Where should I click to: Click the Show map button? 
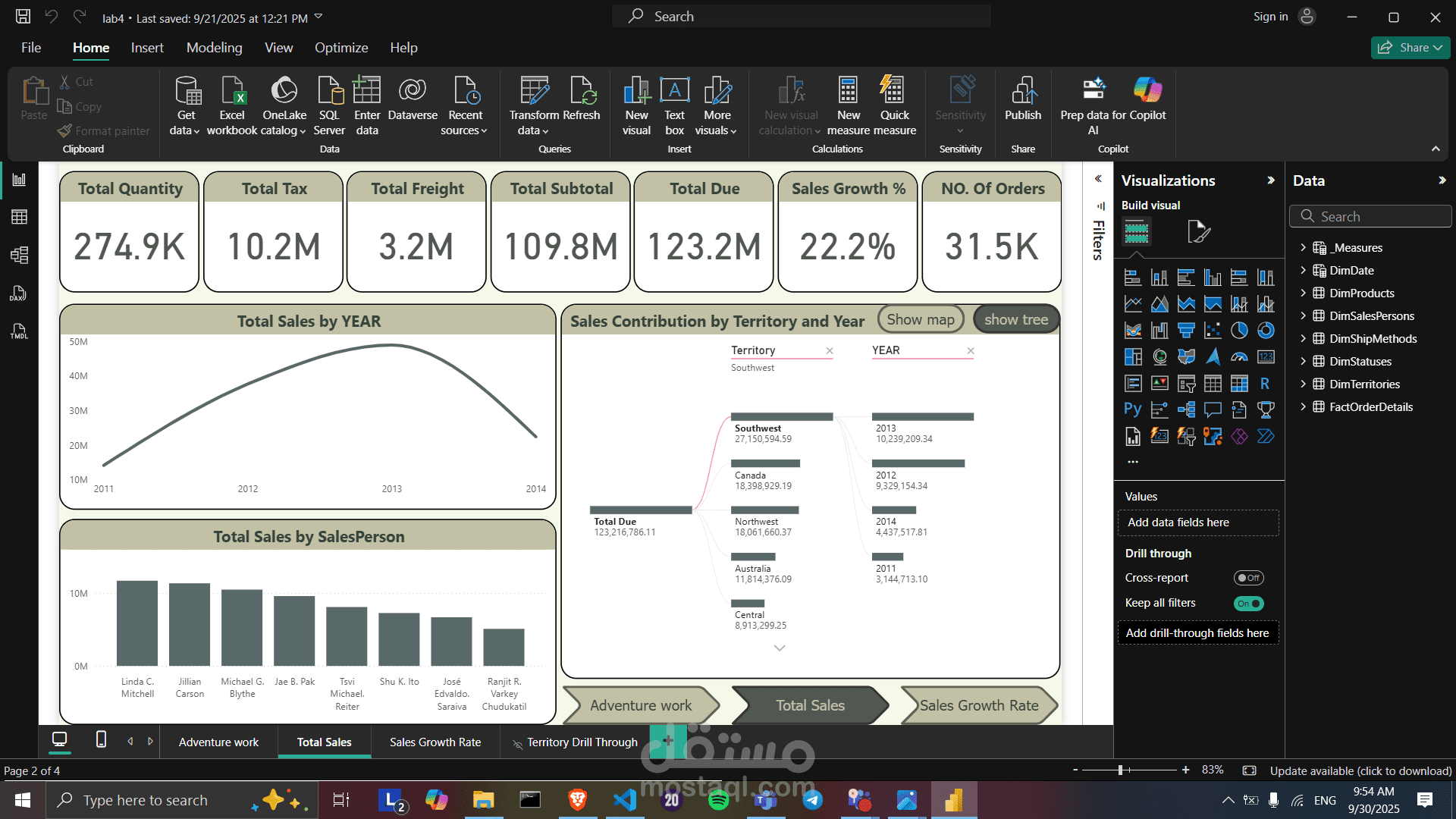click(x=920, y=318)
